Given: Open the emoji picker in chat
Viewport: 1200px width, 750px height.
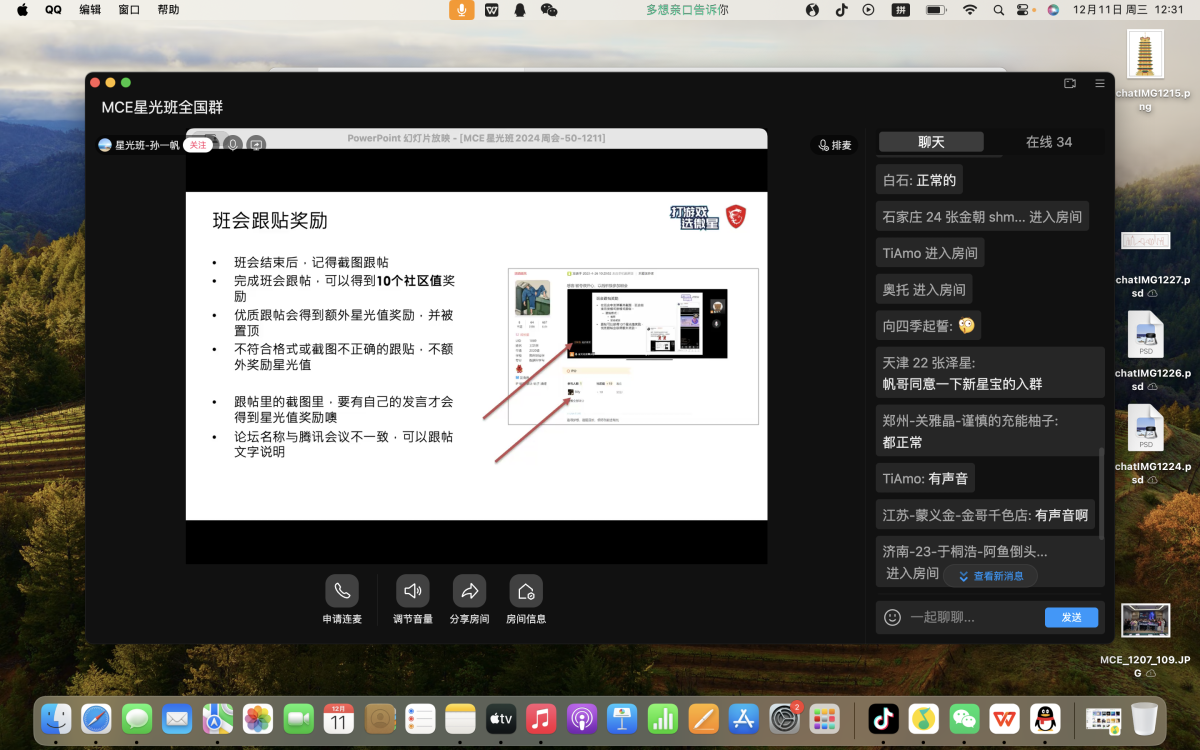Looking at the screenshot, I should [x=893, y=617].
